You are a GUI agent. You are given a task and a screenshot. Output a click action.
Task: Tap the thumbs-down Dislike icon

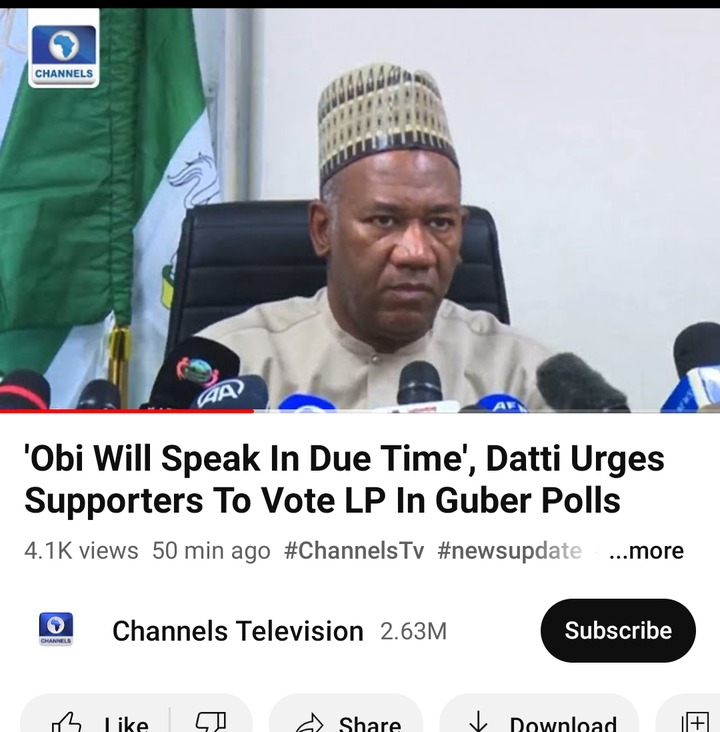[x=211, y=722]
